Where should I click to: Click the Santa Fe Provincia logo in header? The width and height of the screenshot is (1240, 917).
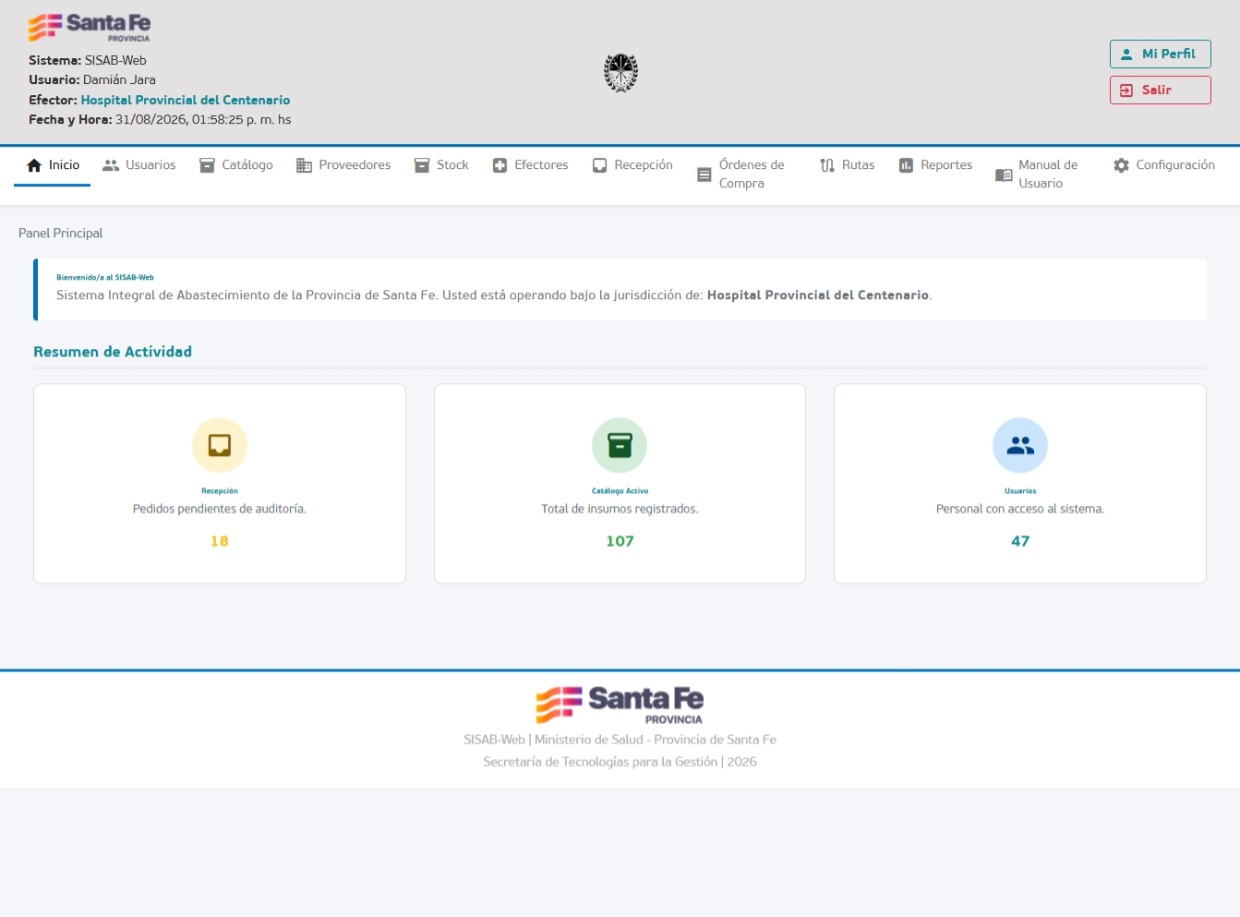pyautogui.click(x=90, y=28)
